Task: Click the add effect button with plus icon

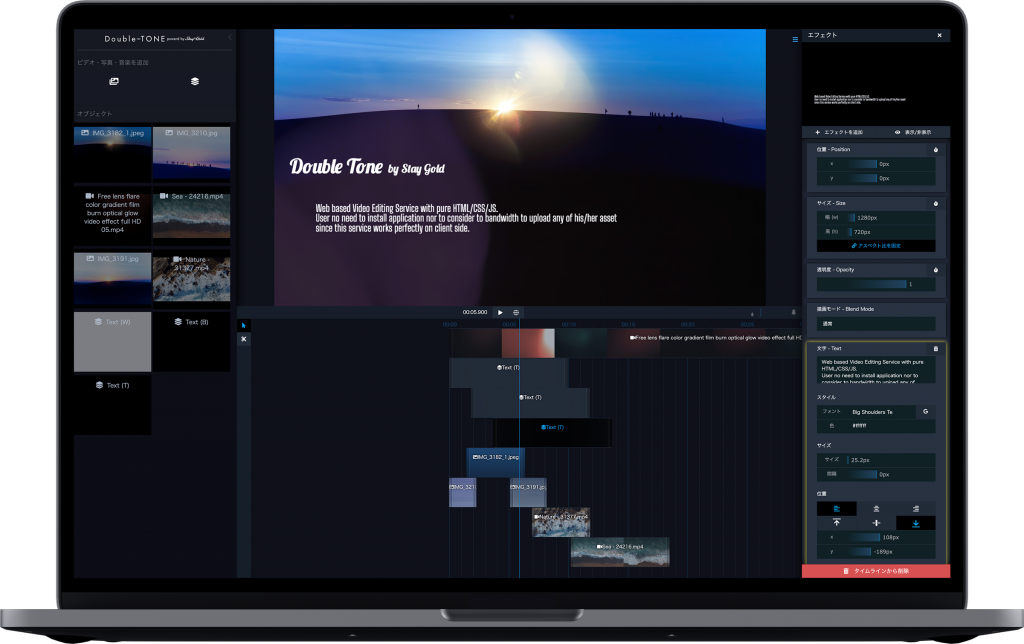Action: 839,133
